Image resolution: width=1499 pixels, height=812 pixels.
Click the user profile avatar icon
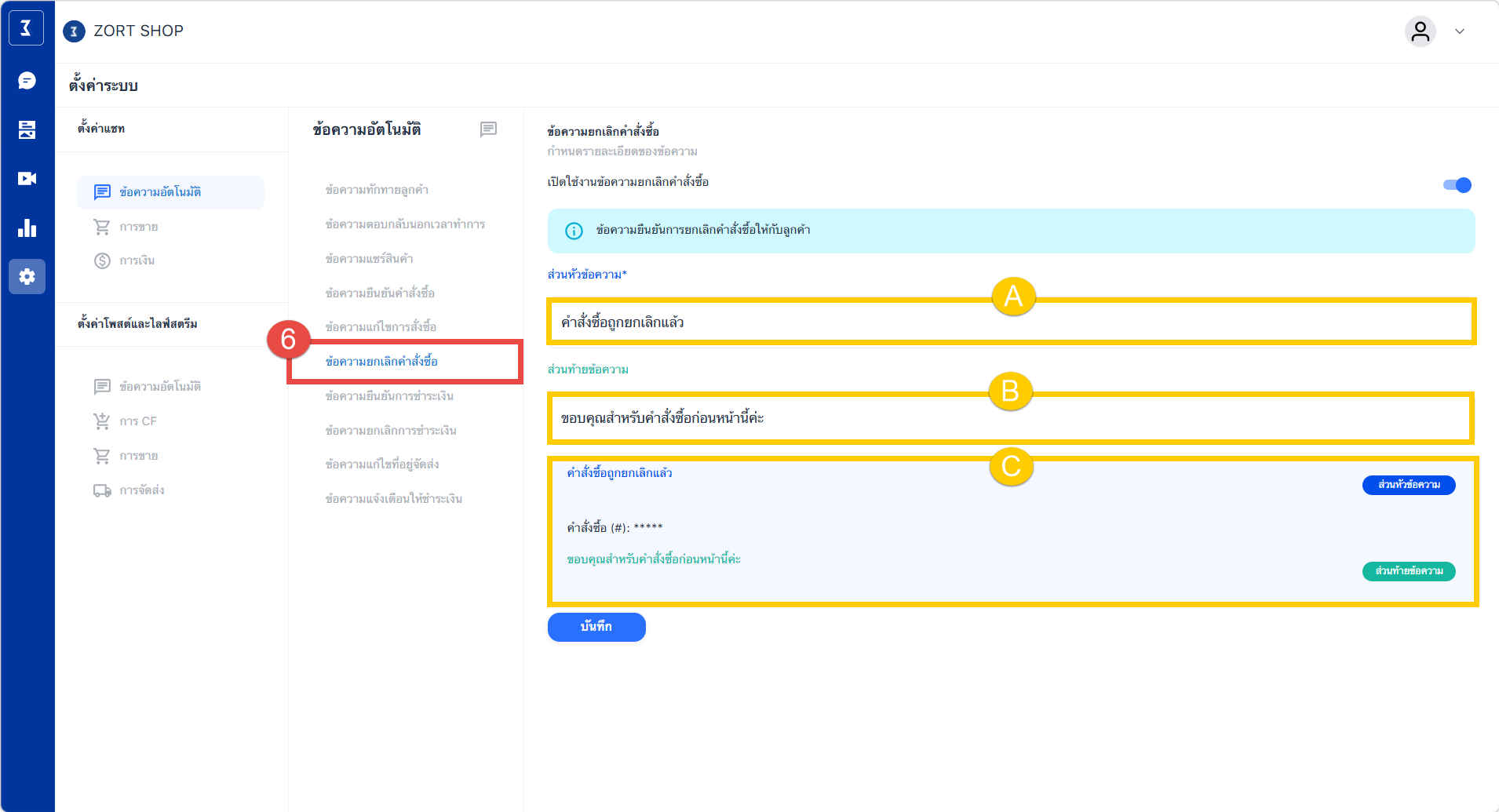[1420, 31]
